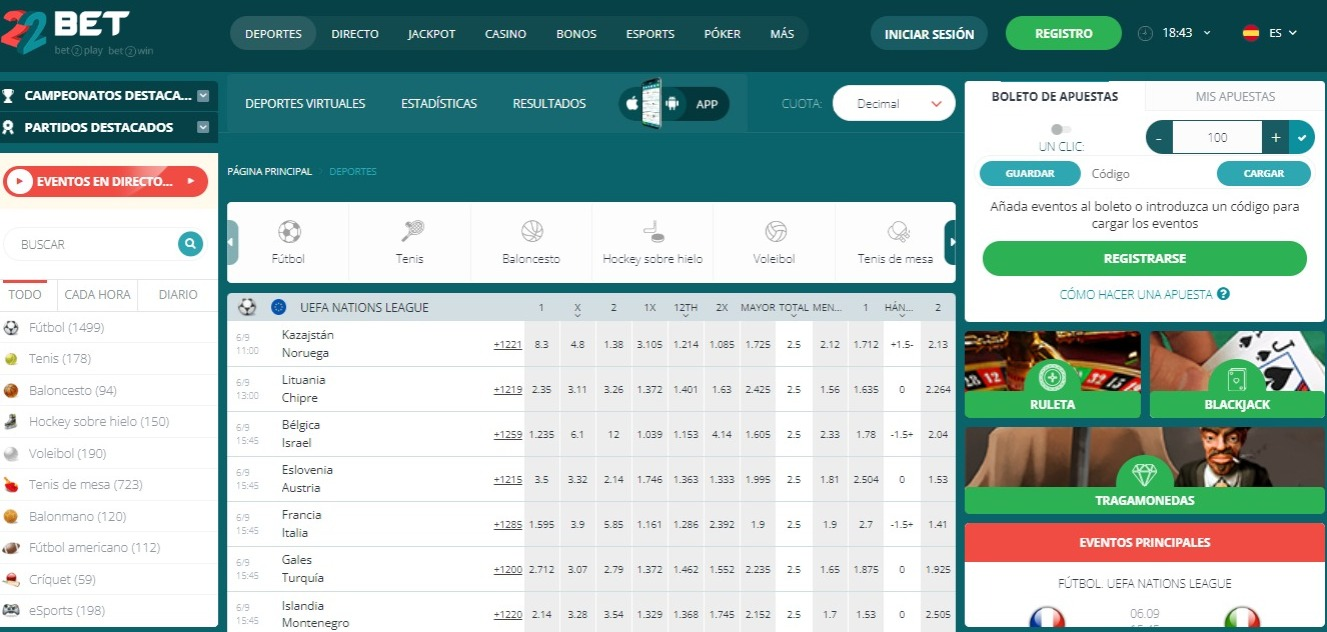Open the time zone dropdown arrow
The image size is (1327, 632).
point(1207,33)
